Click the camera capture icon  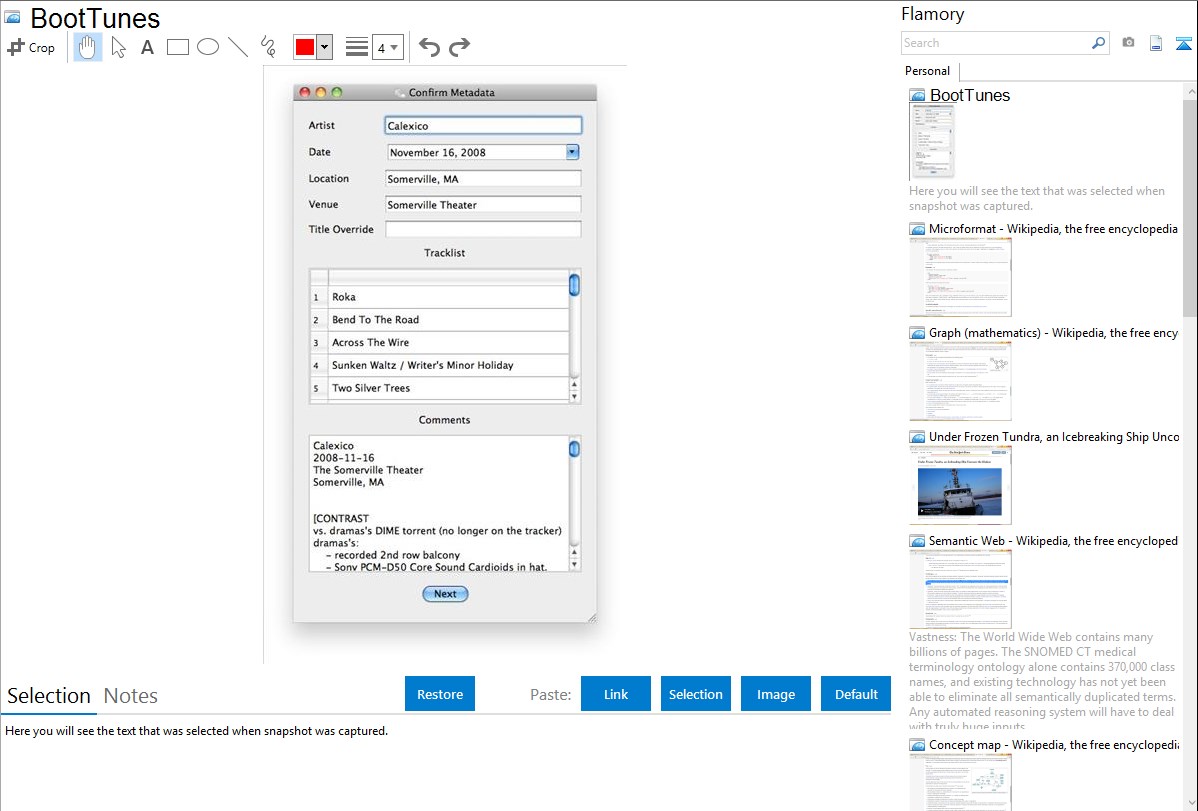click(x=1128, y=43)
